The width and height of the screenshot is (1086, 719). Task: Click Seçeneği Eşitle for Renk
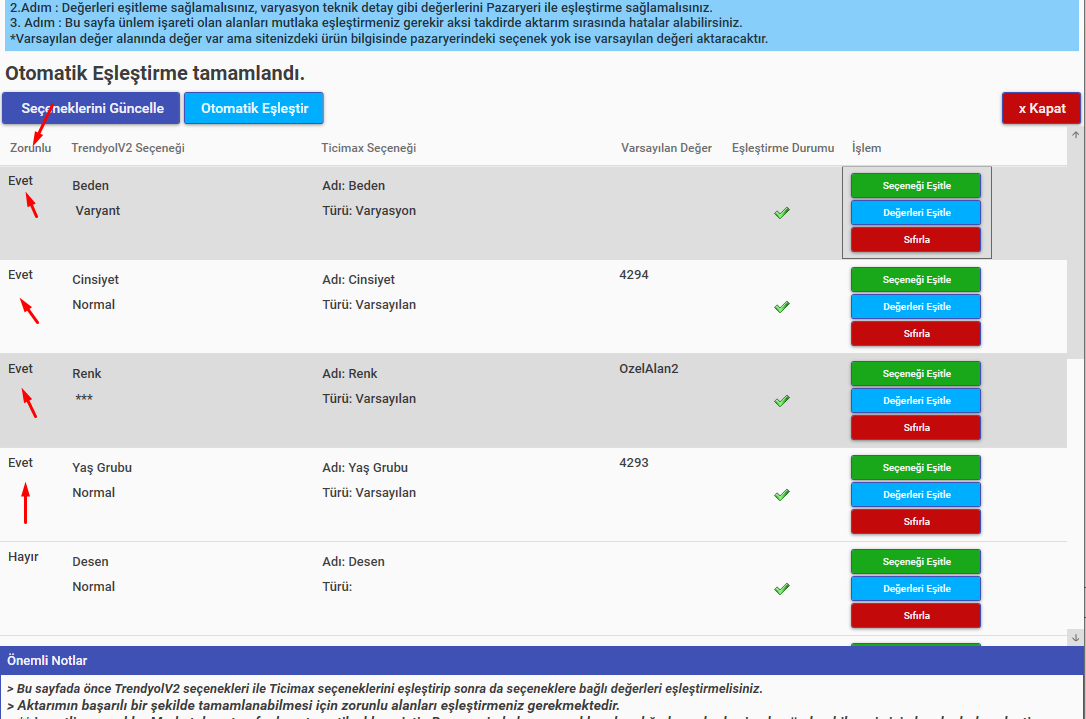point(916,374)
